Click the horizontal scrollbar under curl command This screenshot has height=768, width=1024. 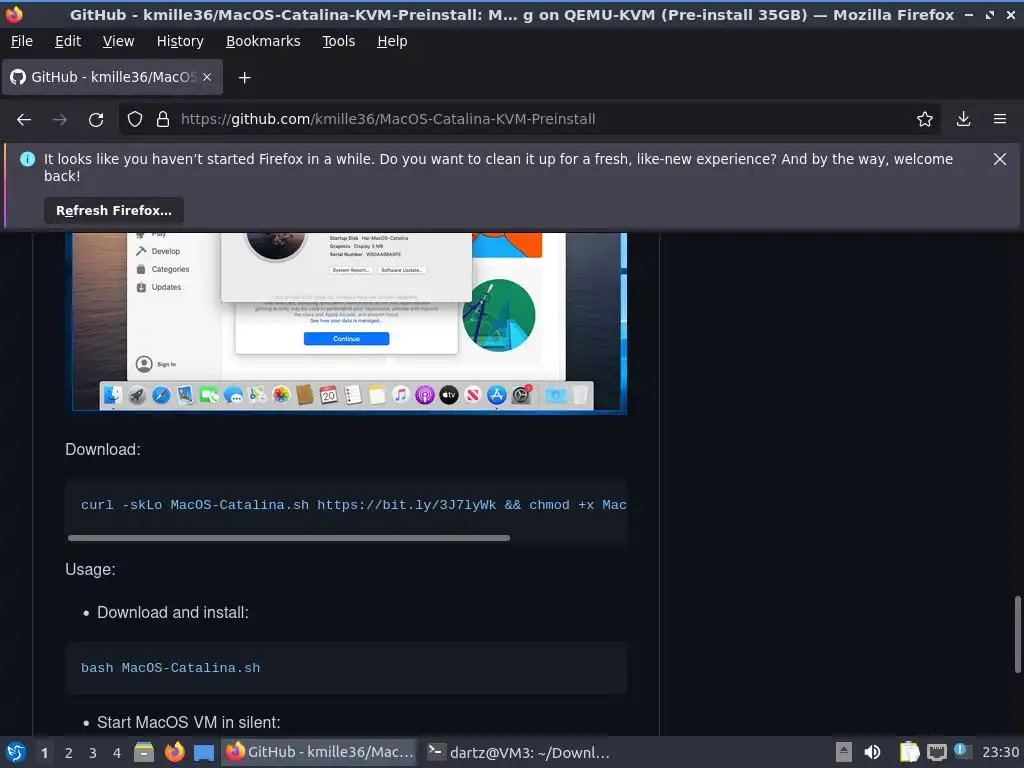coord(289,538)
